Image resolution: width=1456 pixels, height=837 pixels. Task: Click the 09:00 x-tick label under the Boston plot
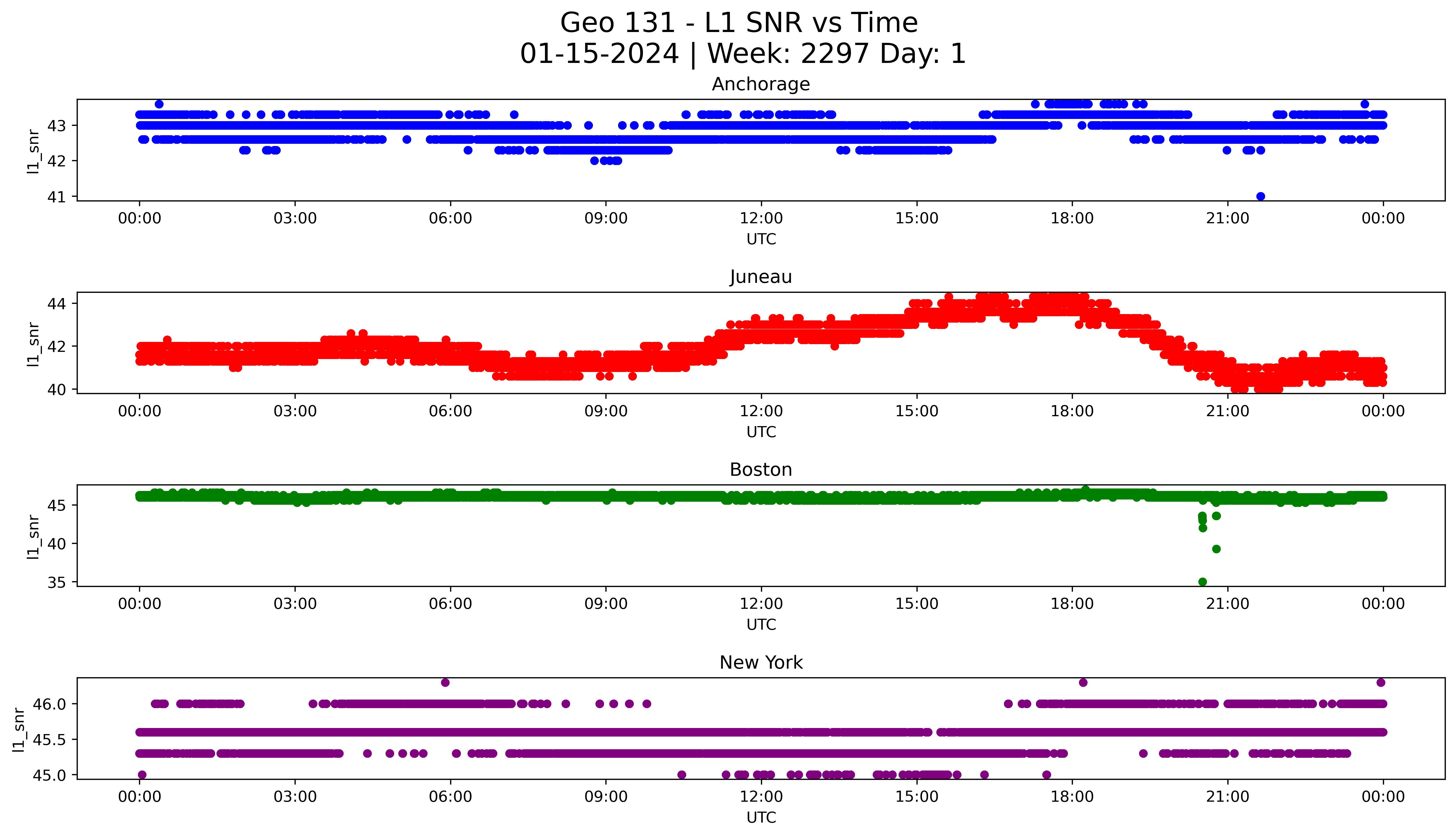pyautogui.click(x=606, y=604)
